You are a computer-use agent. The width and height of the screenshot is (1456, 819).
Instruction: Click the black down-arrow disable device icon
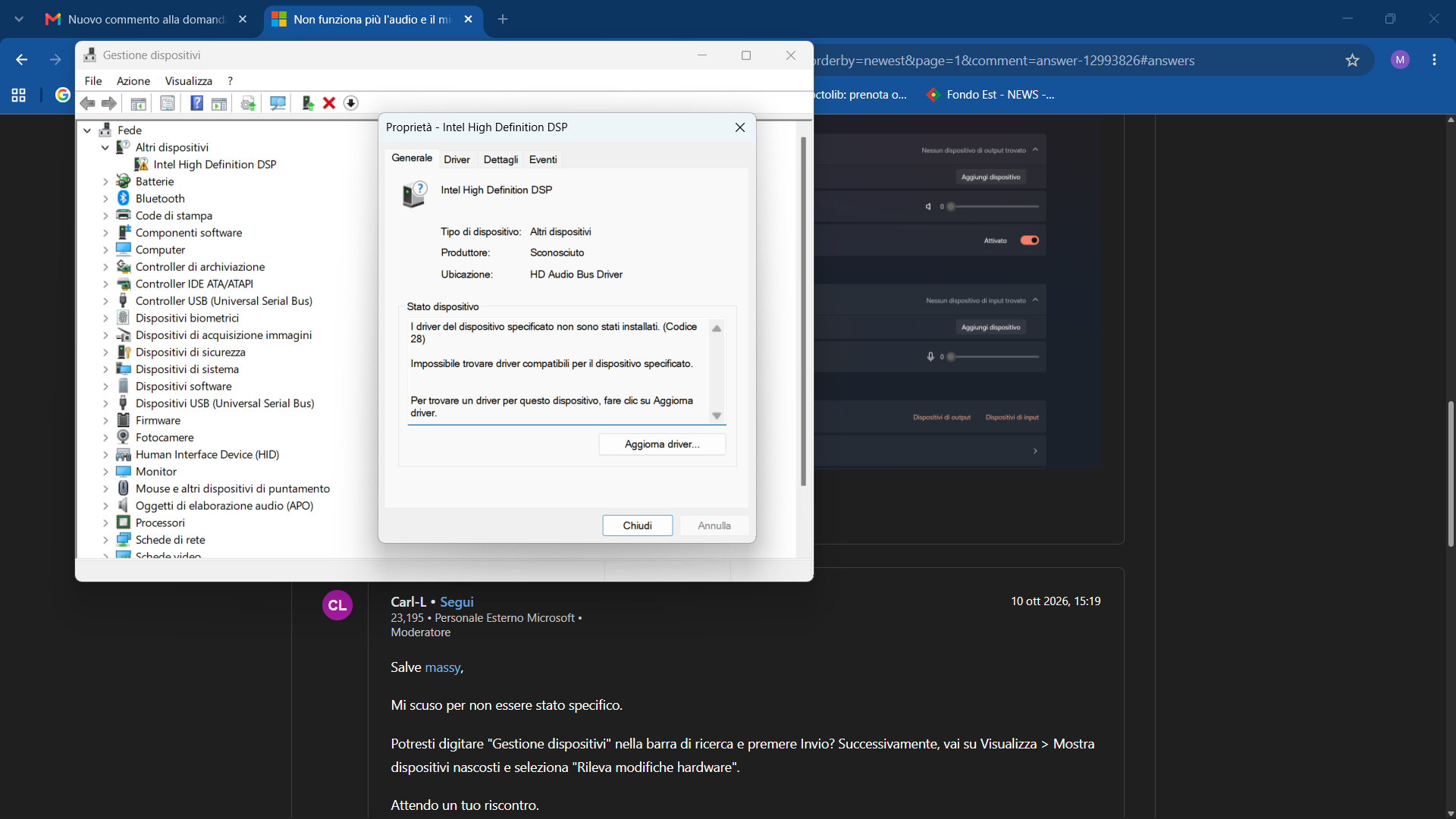[x=350, y=103]
